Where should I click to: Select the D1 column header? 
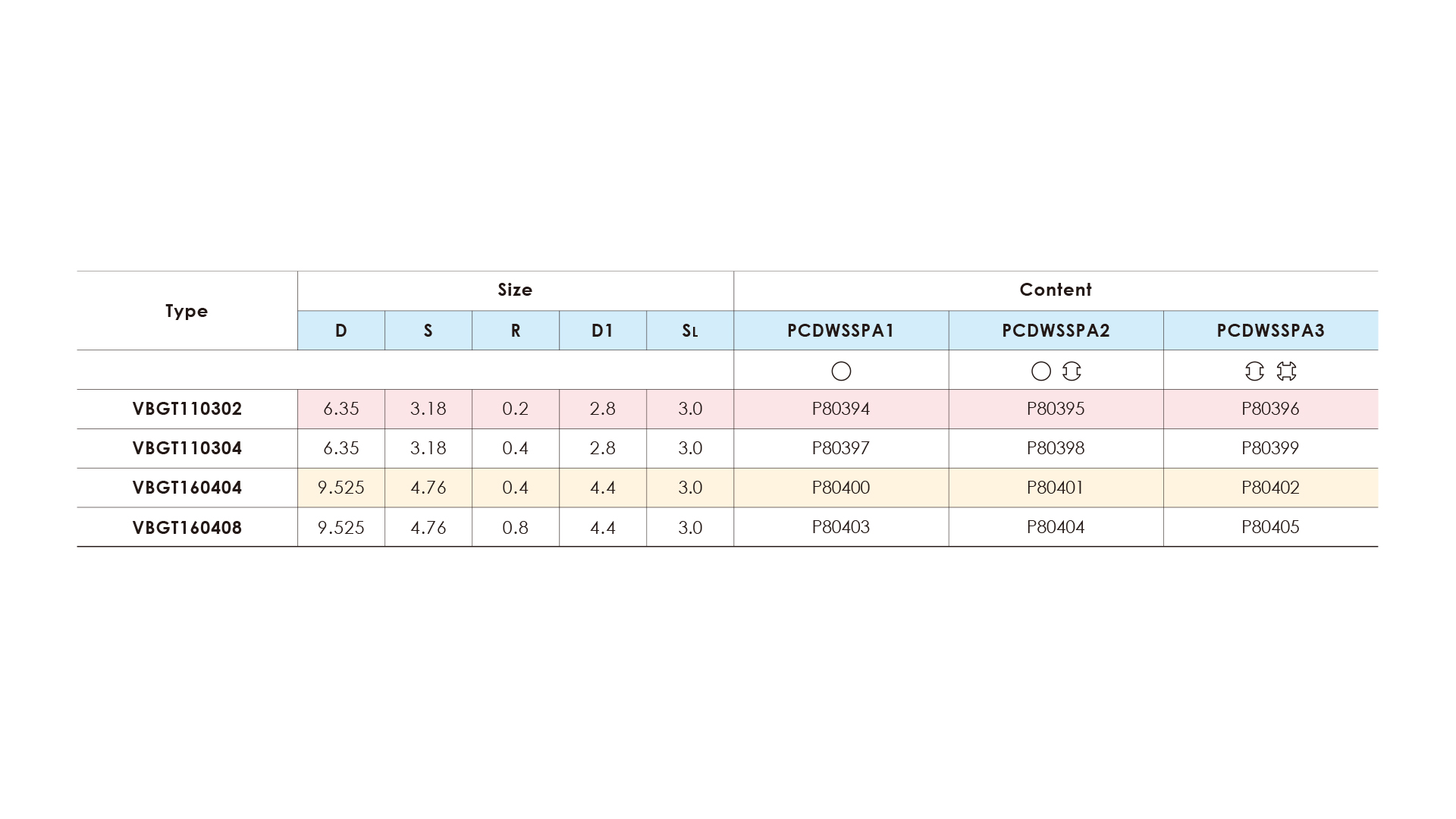(x=603, y=331)
